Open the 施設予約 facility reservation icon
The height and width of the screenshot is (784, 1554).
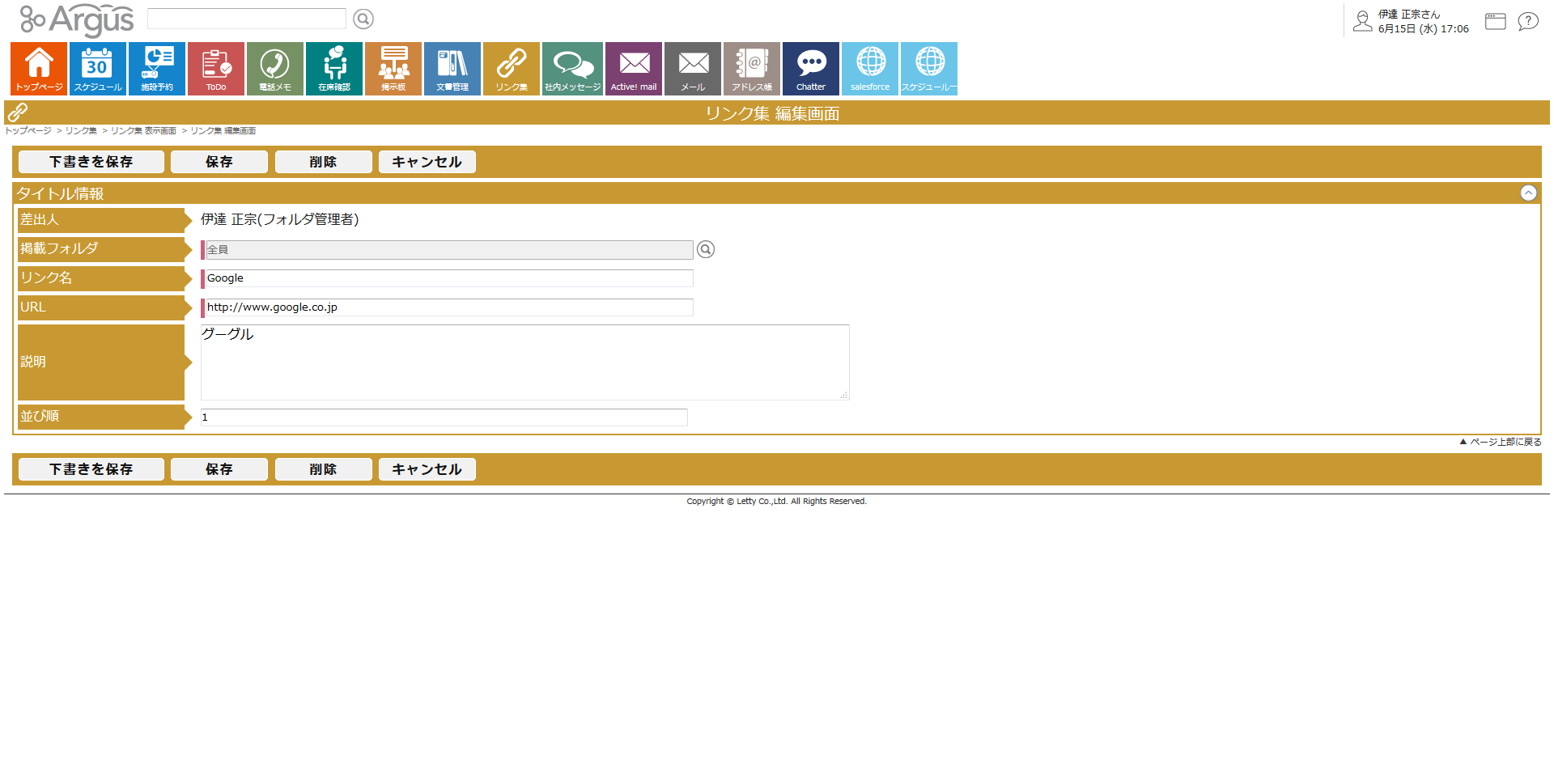157,69
